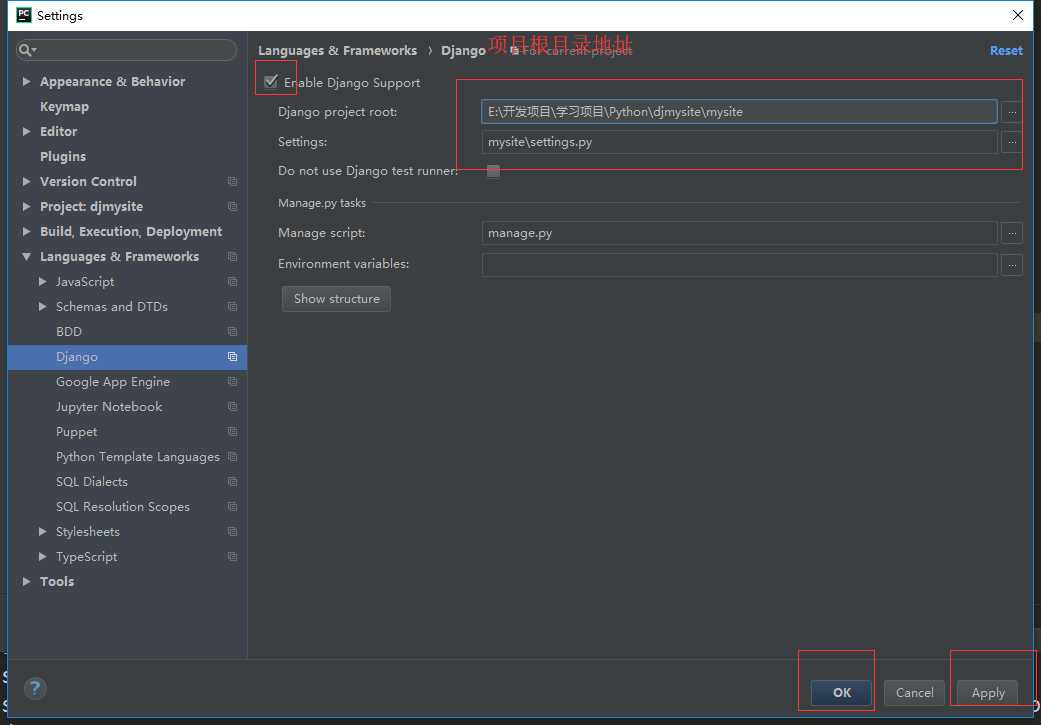Expand Build, Execution, Deployment section

[27, 232]
